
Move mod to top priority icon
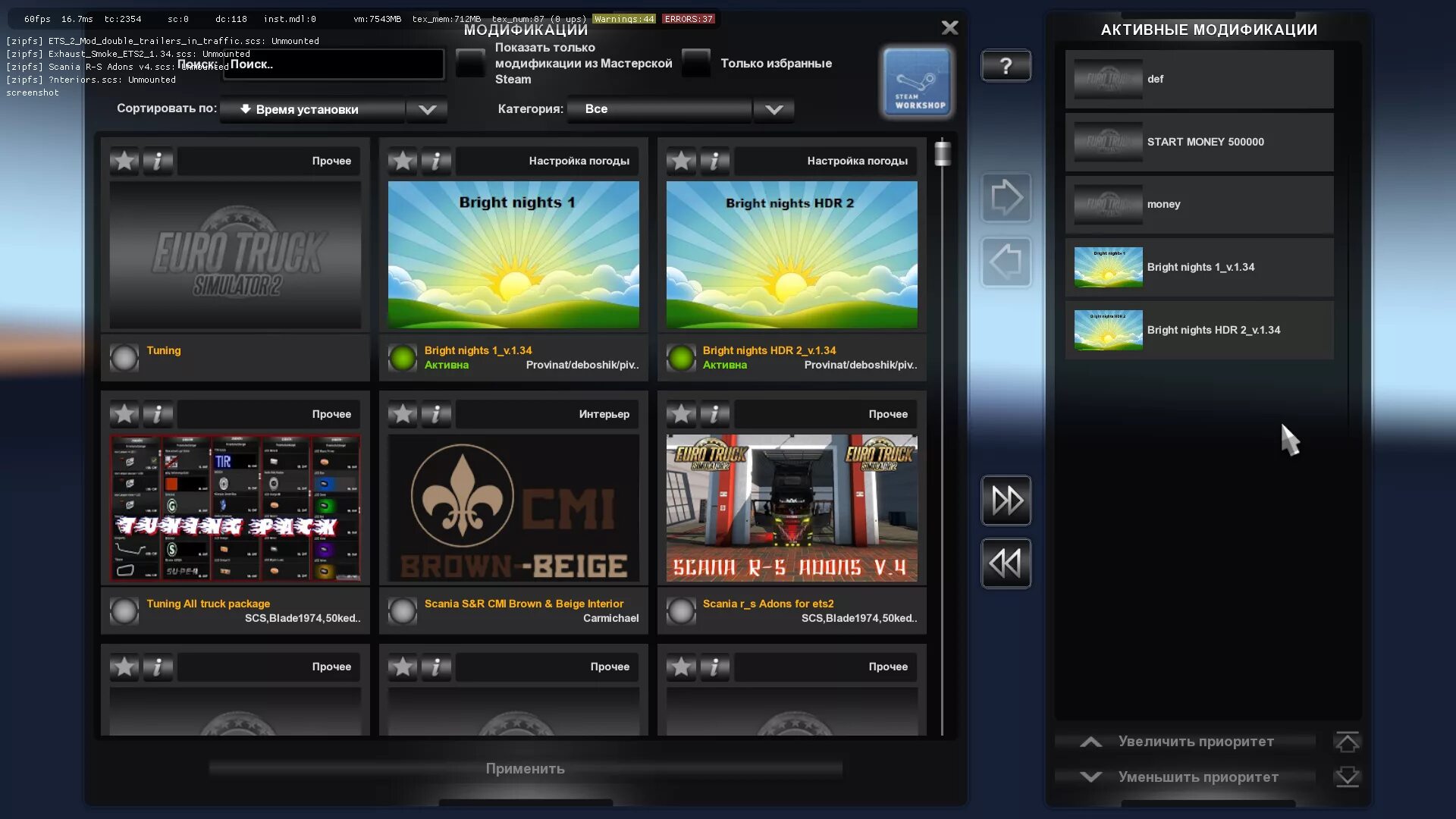point(1347,742)
